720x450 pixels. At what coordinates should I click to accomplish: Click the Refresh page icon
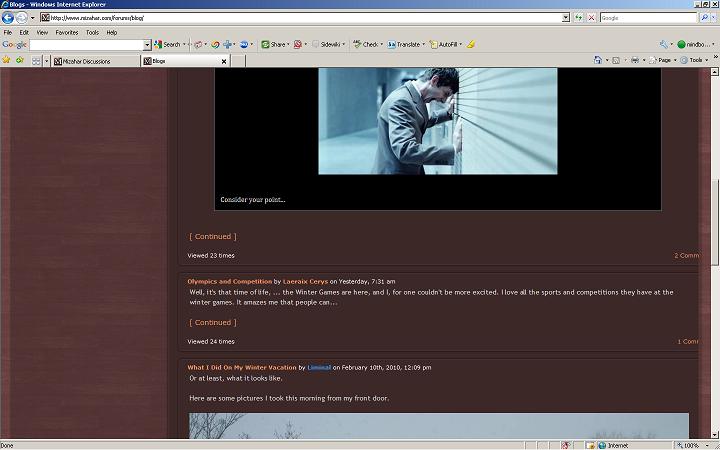(579, 18)
